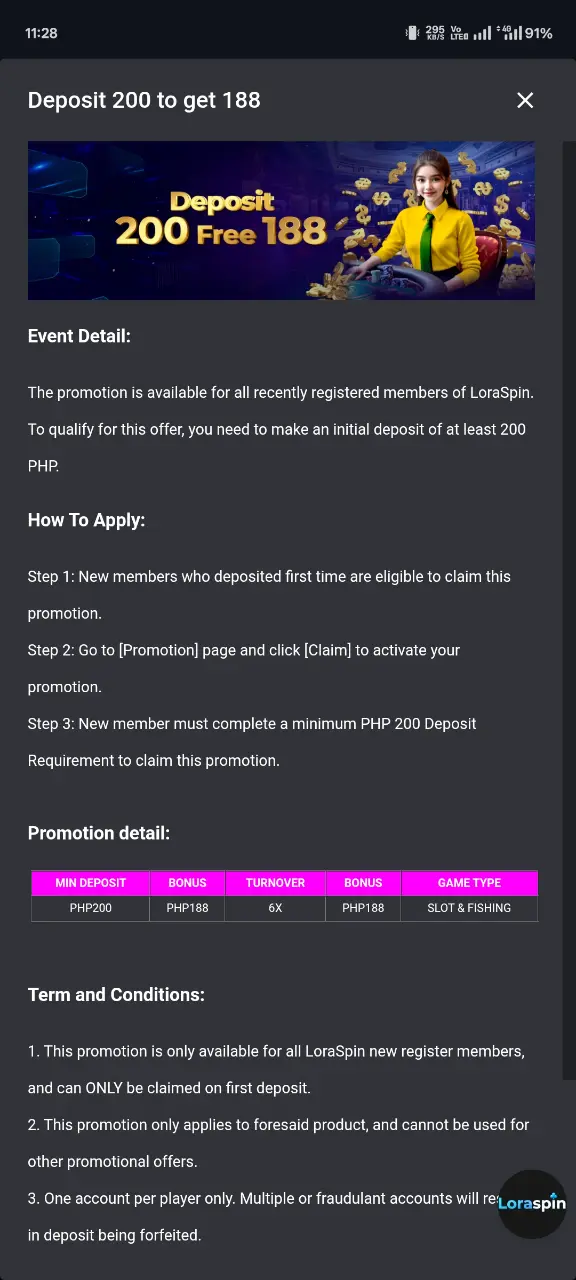
Task: Click the 6X turnover cell
Action: click(x=275, y=908)
